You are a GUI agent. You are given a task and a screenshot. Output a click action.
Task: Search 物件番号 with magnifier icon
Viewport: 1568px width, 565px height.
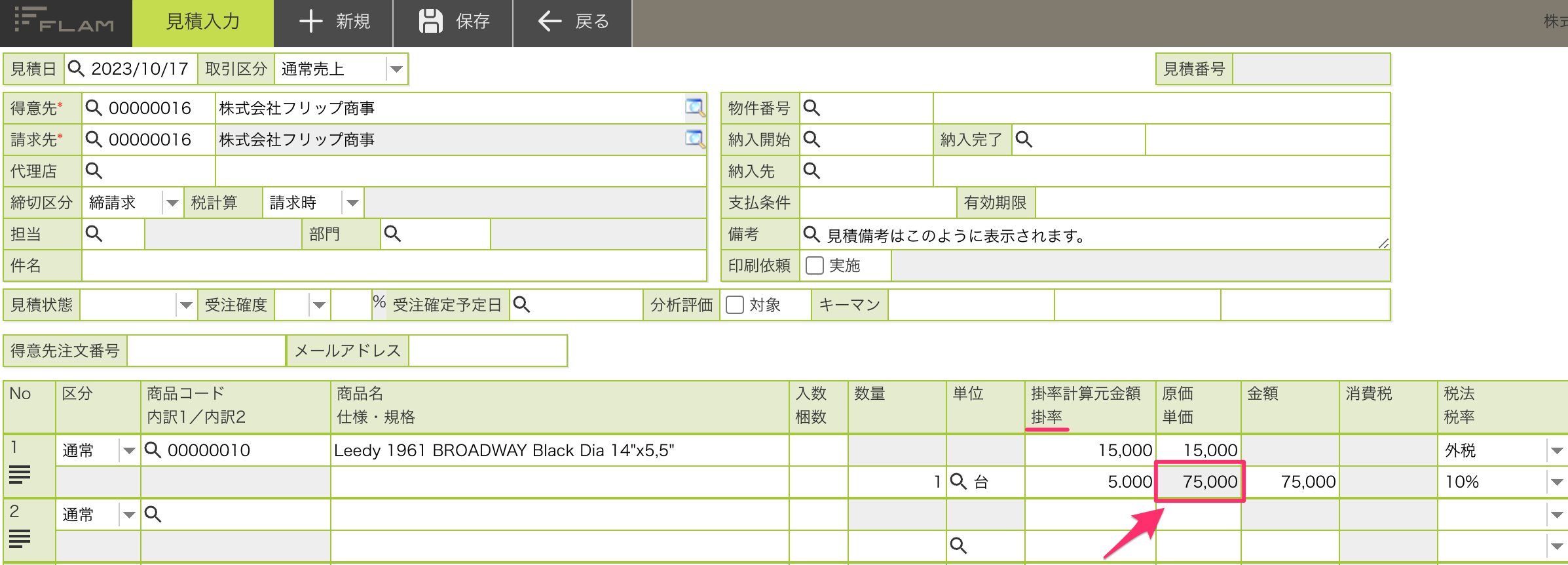[x=812, y=108]
